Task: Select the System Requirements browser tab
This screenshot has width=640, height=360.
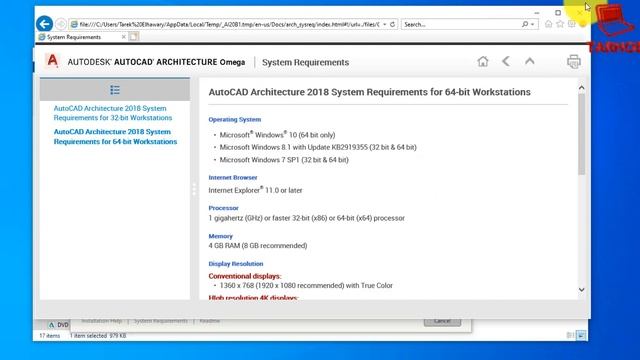Action: tap(82, 37)
